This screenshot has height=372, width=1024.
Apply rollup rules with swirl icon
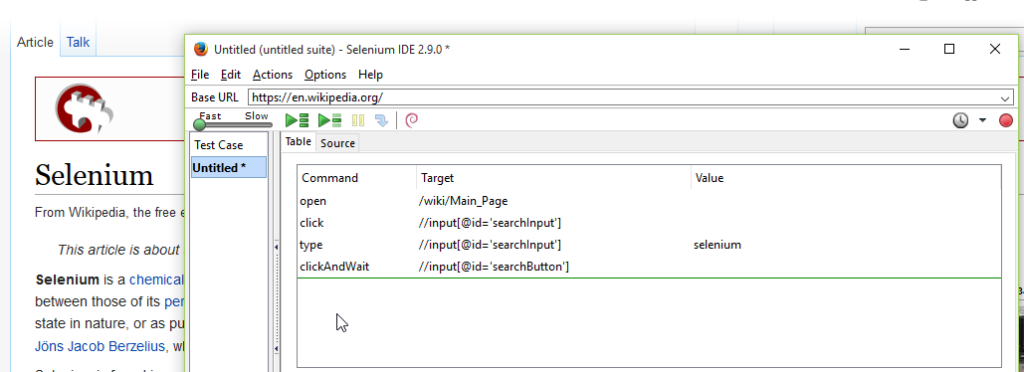pos(411,120)
